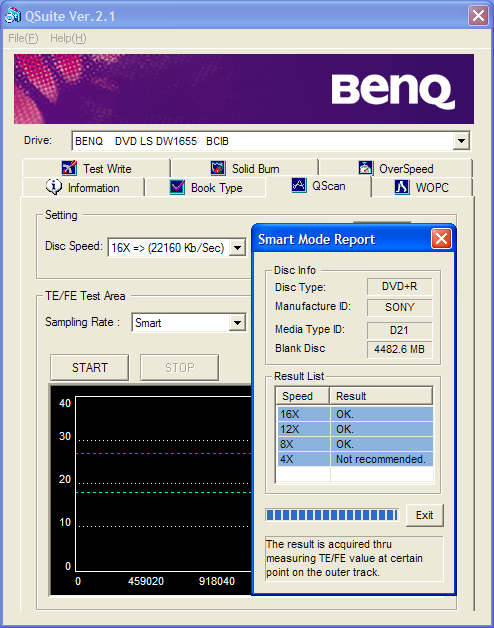Expand the Drive selection dropdown

pos(461,141)
